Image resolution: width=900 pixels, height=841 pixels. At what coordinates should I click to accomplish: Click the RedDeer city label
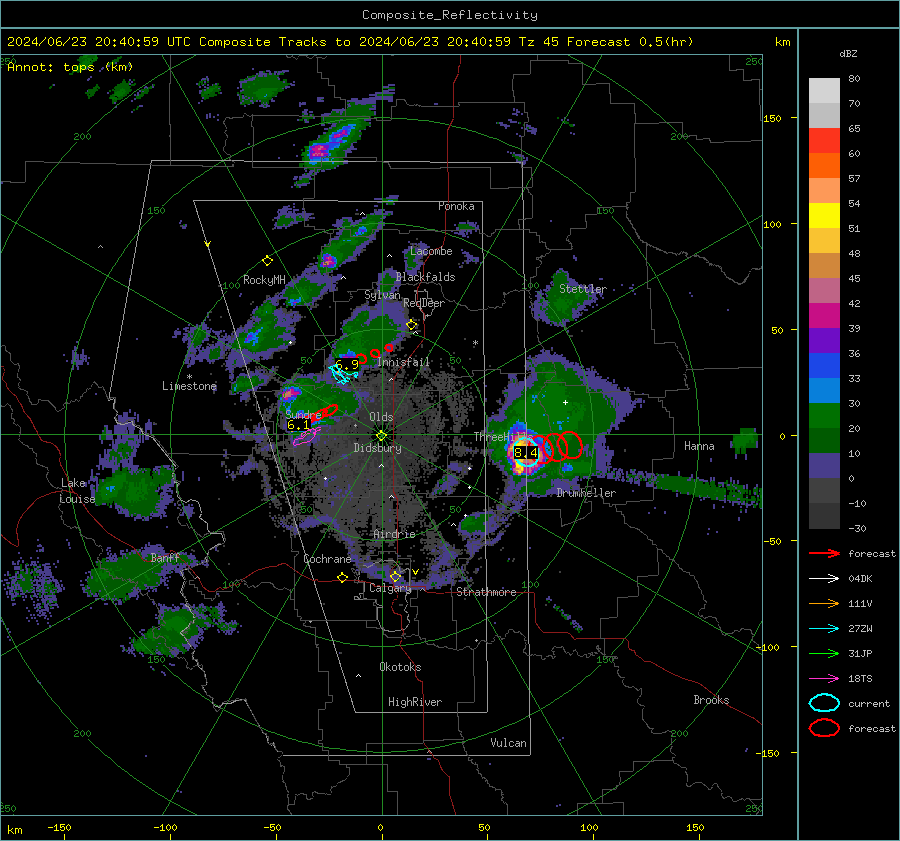coord(424,303)
